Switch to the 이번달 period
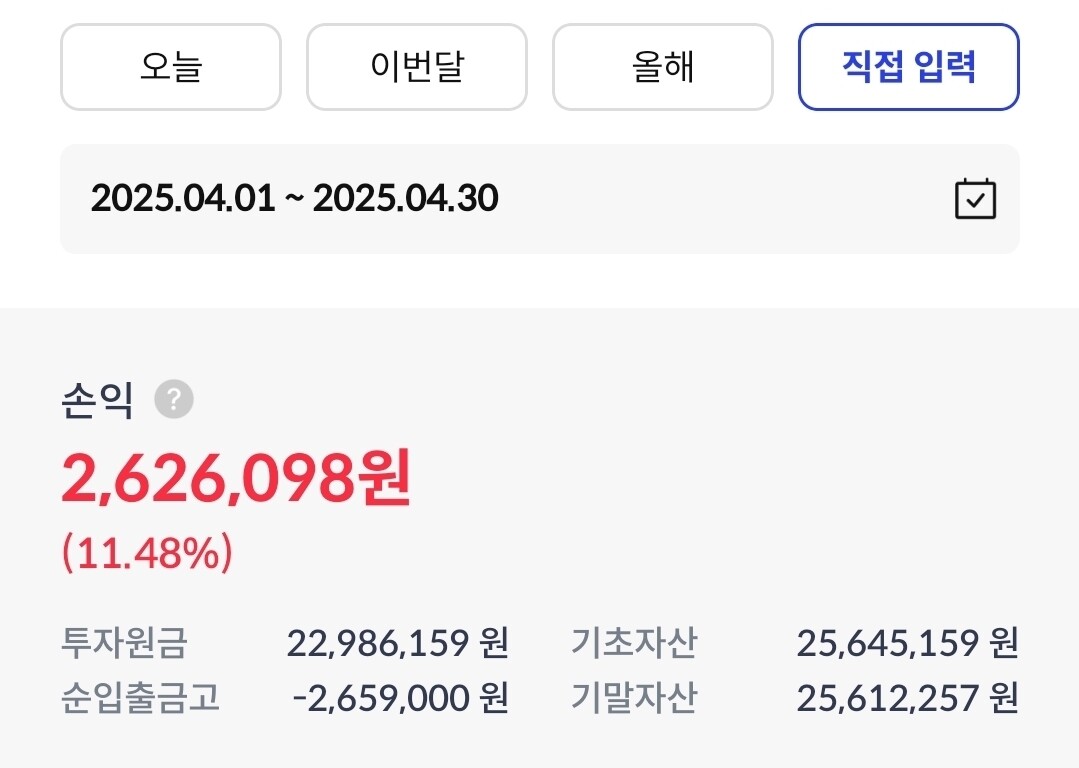 [416, 67]
